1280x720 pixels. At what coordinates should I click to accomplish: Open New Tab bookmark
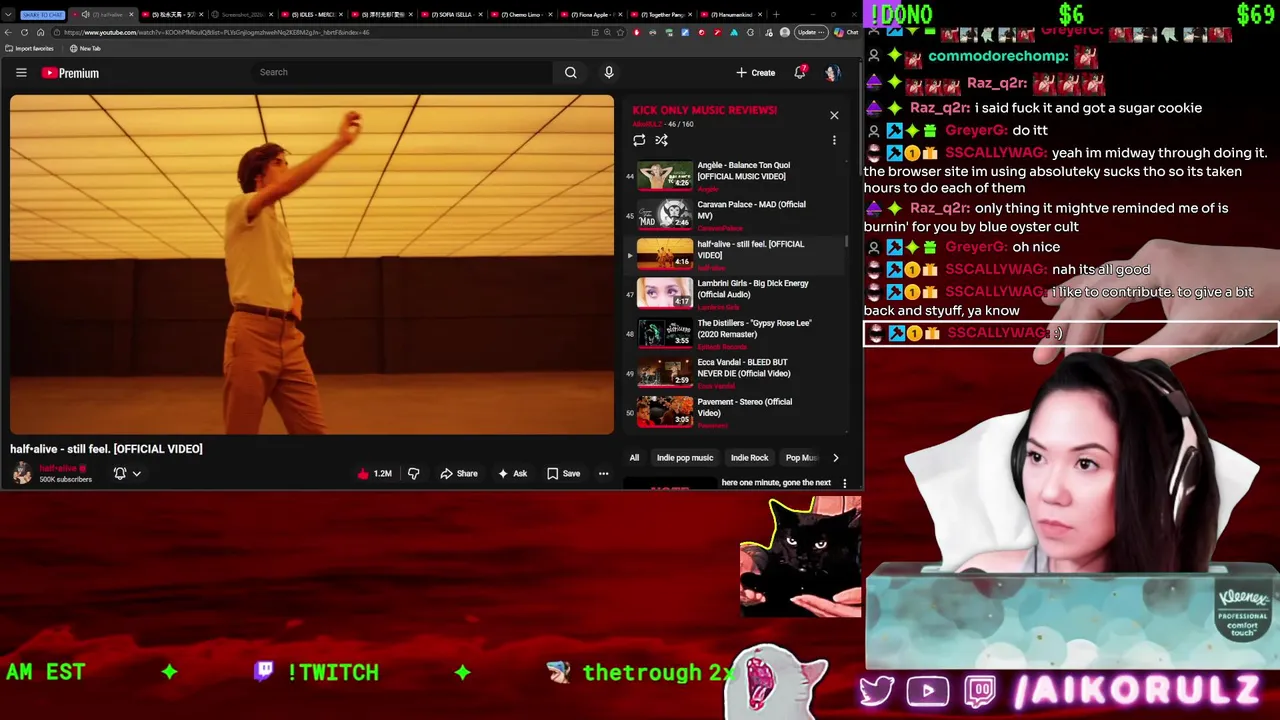(85, 48)
